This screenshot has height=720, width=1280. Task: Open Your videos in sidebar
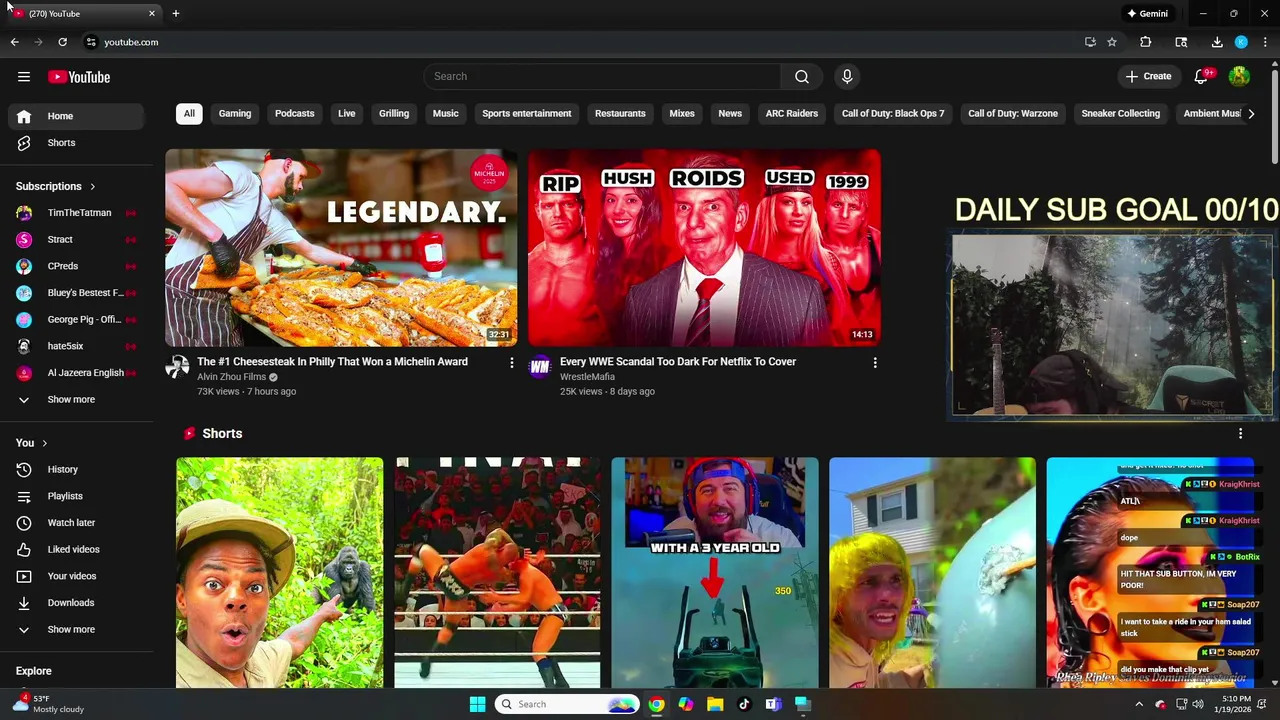tap(76, 576)
